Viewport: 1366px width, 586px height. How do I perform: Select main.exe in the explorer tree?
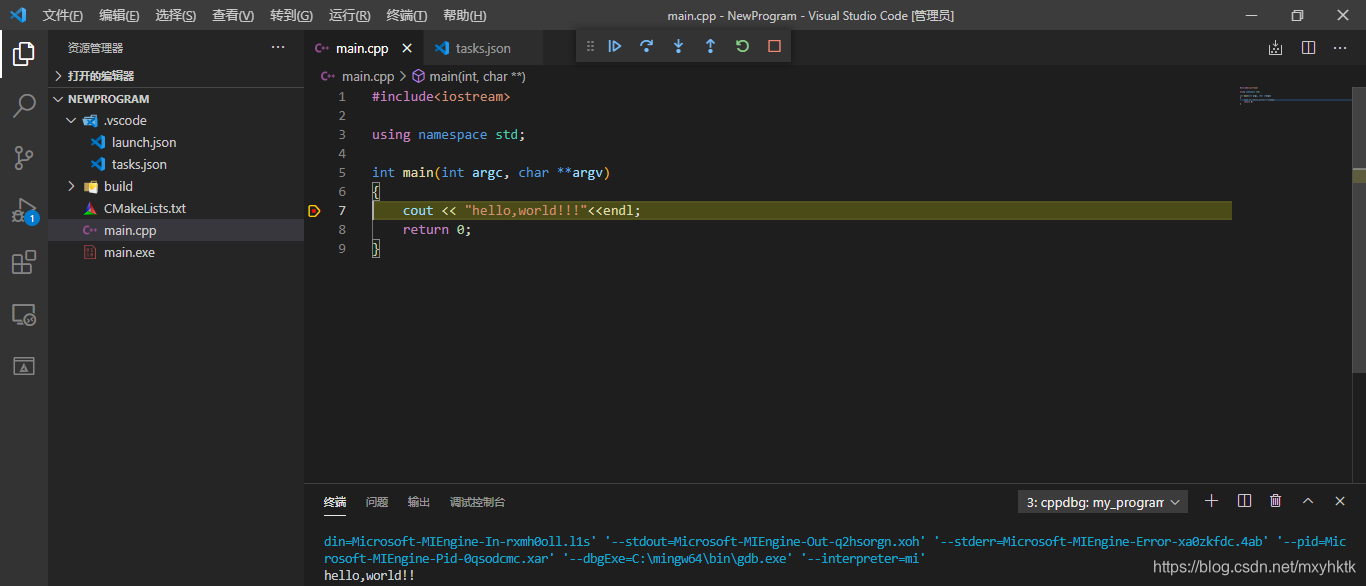coord(176,252)
